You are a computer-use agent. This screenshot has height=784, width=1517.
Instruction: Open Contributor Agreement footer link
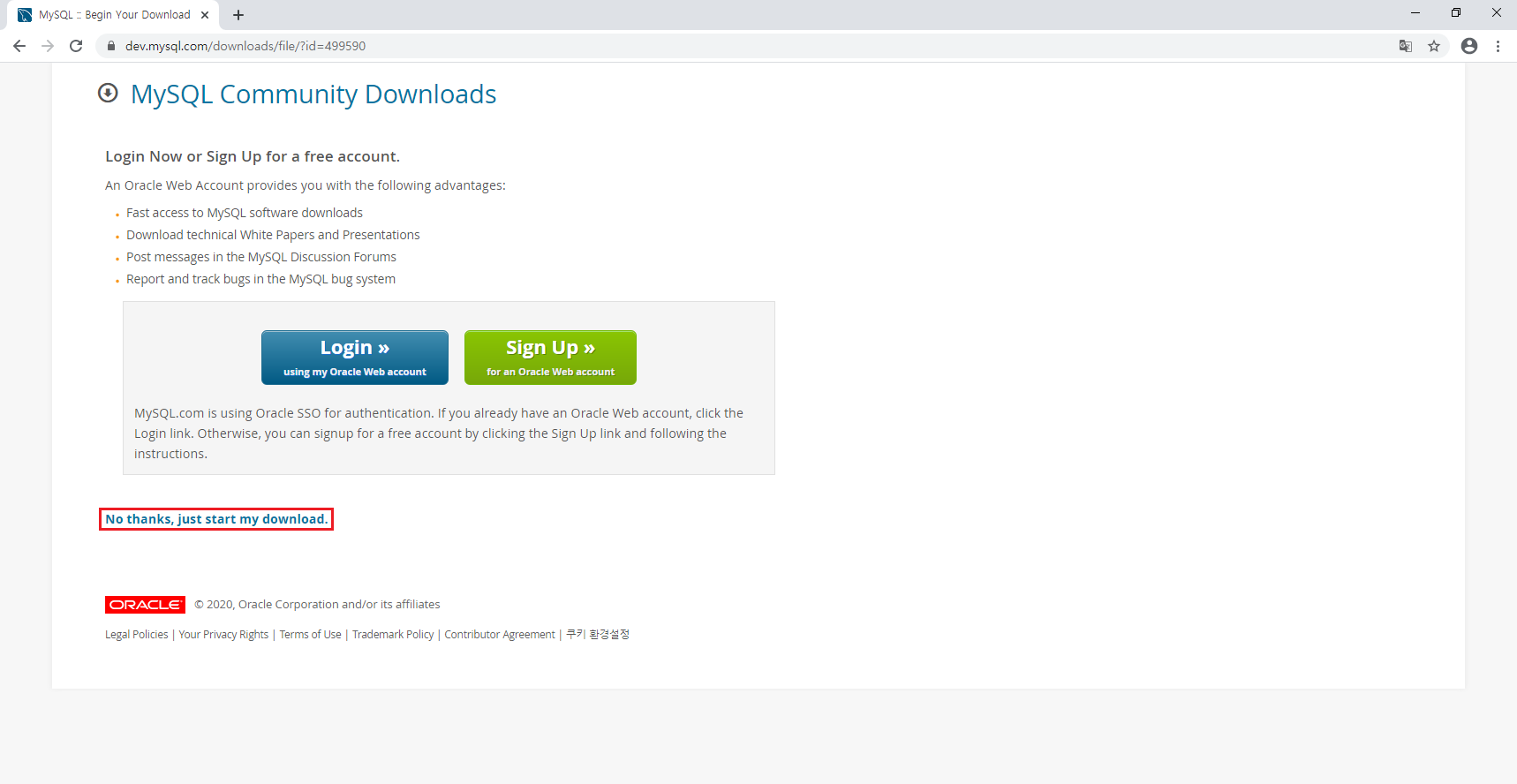coord(500,635)
